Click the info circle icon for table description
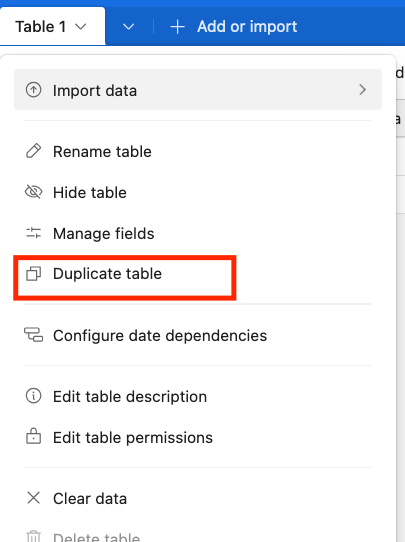This screenshot has height=542, width=405. (x=34, y=396)
